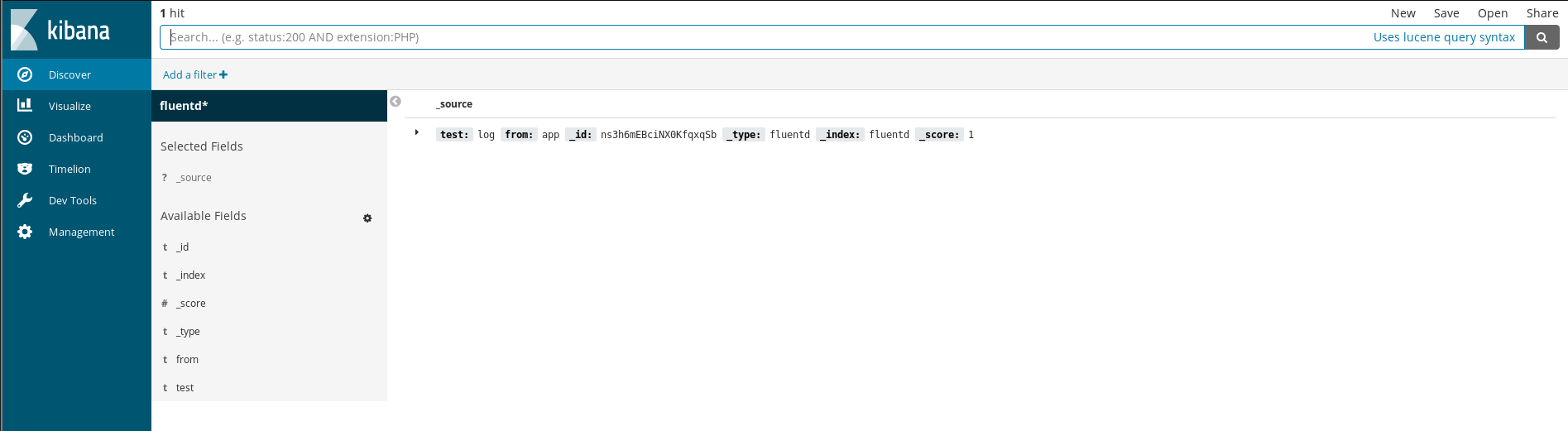
Task: Click Share in top menu
Action: pos(1542,13)
